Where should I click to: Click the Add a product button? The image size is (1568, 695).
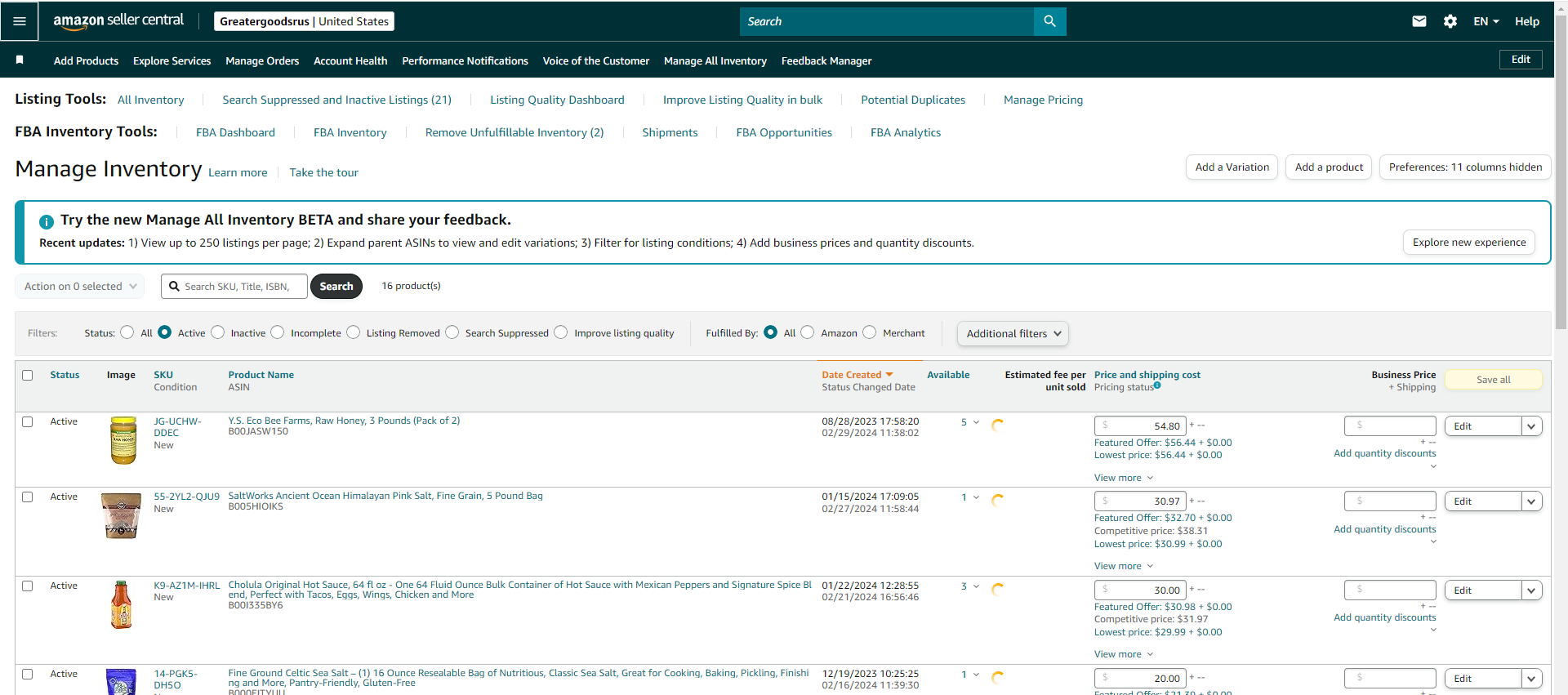[x=1329, y=167]
